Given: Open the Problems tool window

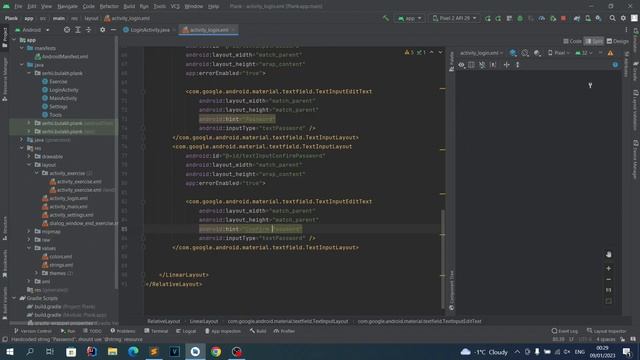Looking at the screenshot, I should (123, 331).
